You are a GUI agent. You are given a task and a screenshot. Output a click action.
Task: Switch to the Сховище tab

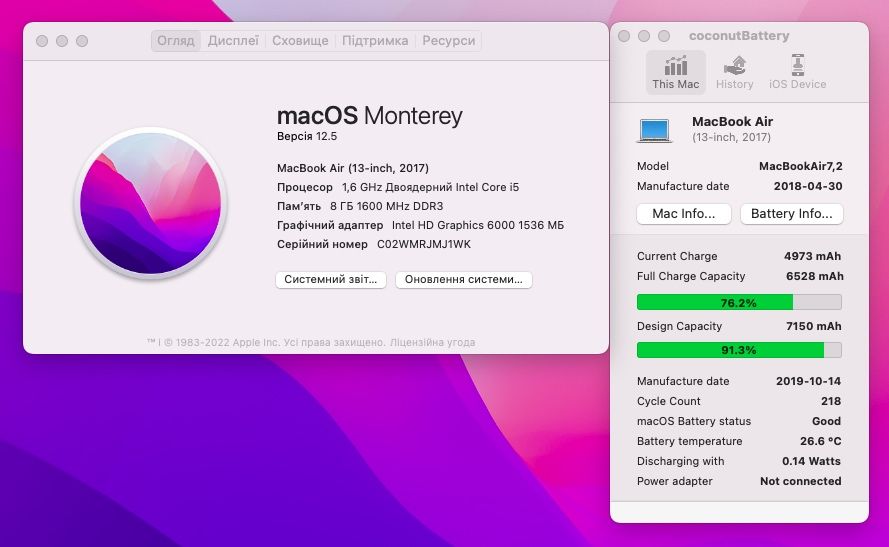click(x=300, y=41)
